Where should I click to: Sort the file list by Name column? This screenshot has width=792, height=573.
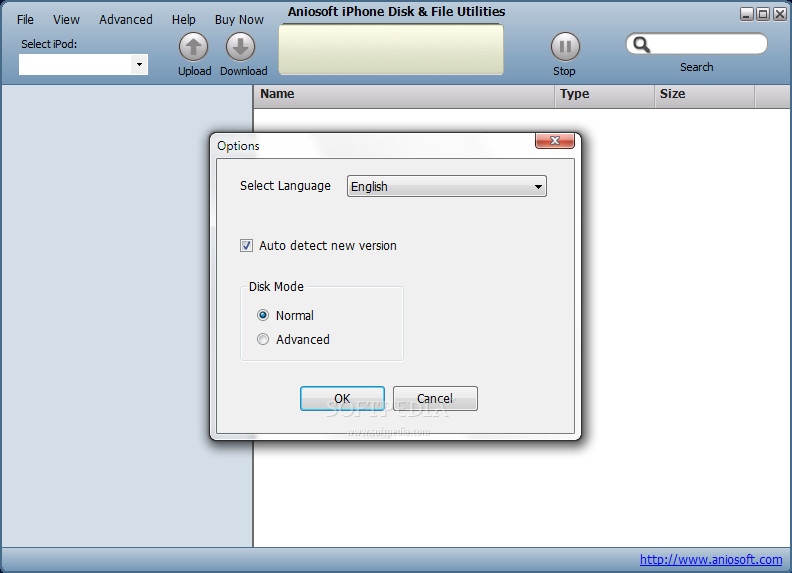[x=404, y=96]
